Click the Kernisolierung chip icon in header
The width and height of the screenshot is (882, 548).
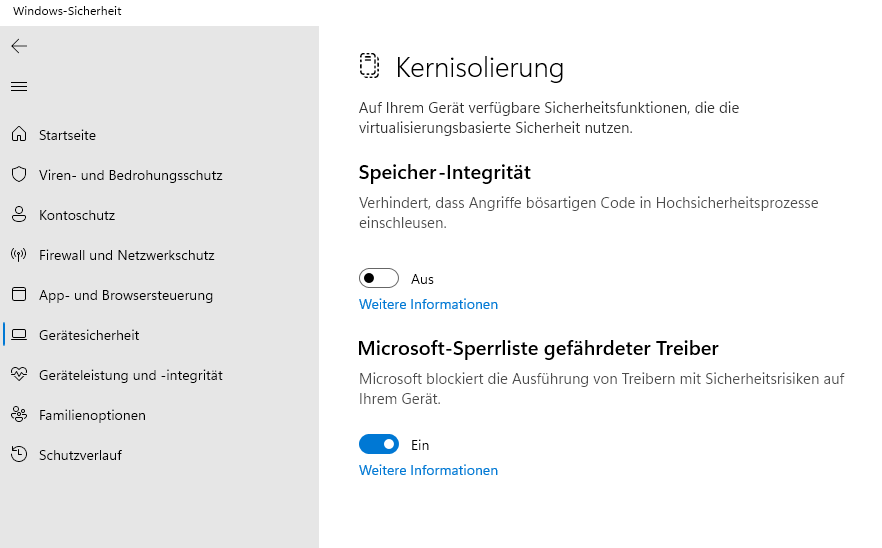(370, 66)
